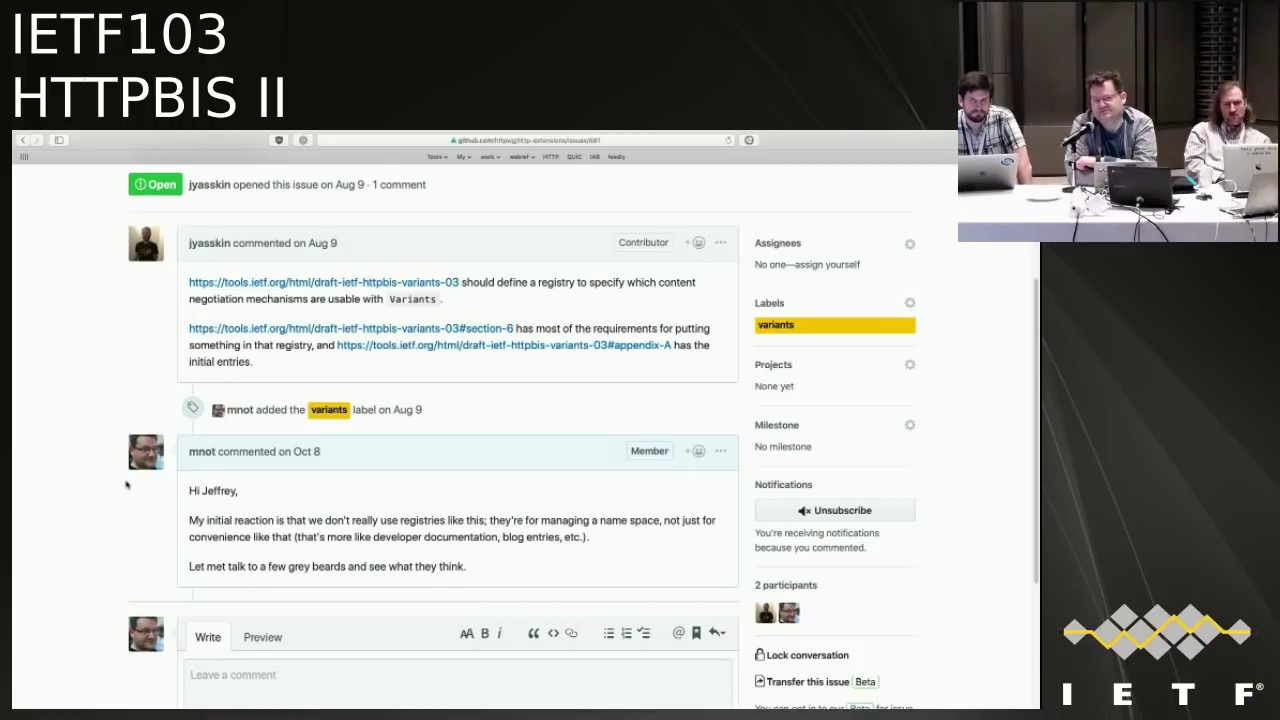Click in the Leave a comment field
Image resolution: width=1280 pixels, height=720 pixels.
(x=458, y=682)
